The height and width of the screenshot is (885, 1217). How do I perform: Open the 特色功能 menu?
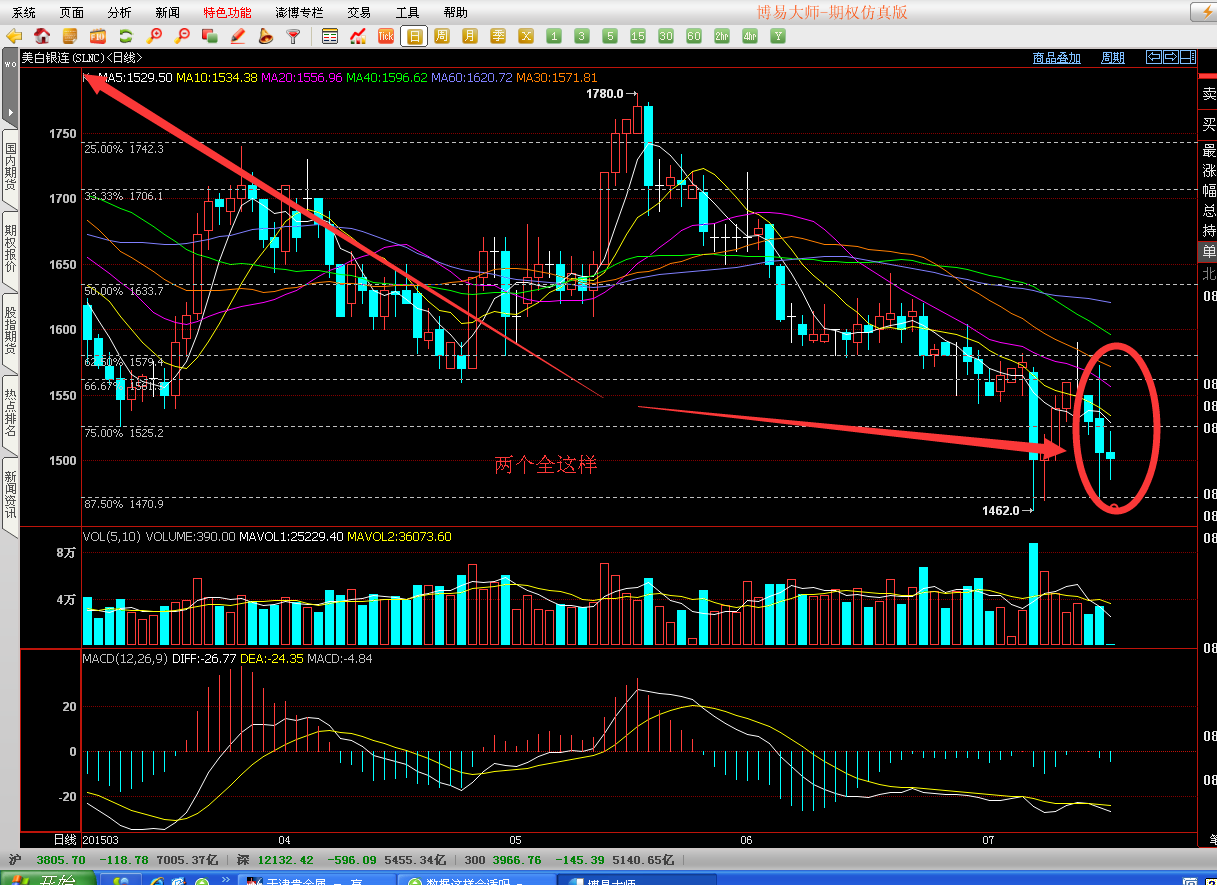point(227,12)
